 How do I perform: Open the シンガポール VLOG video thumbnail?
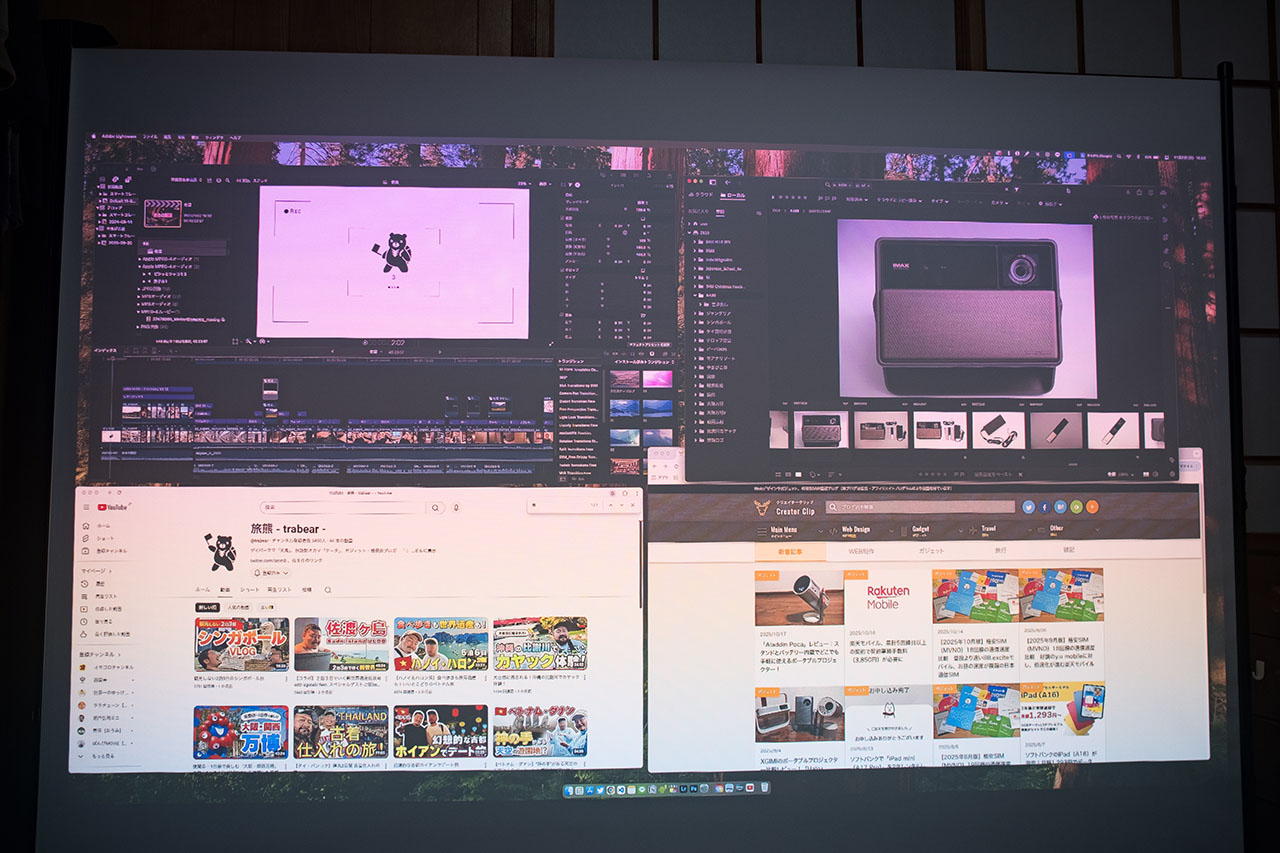241,644
